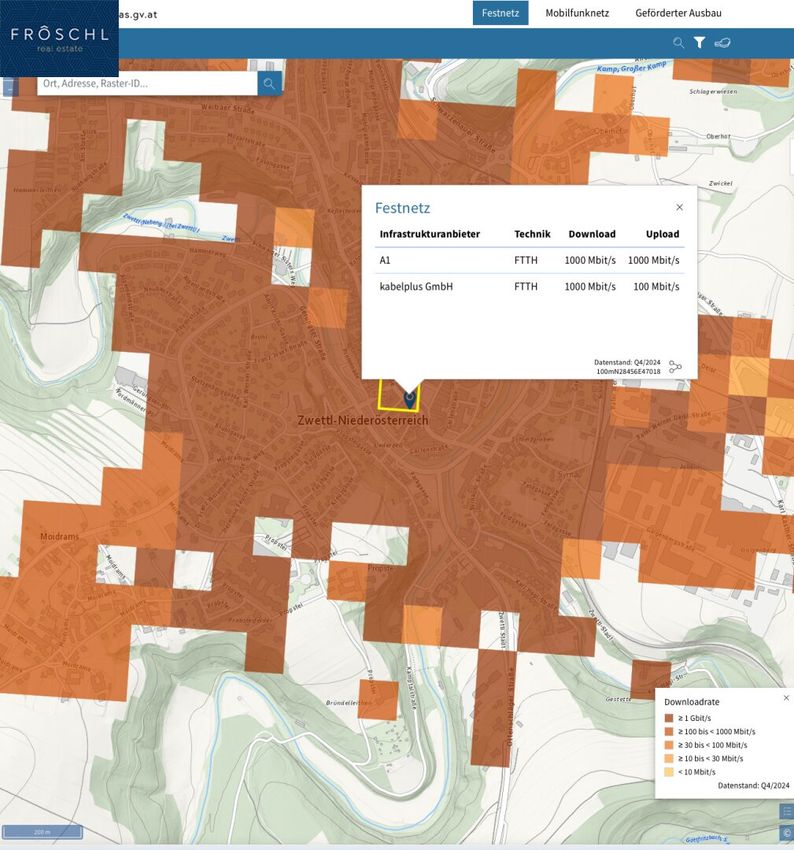The height and width of the screenshot is (850, 794).
Task: Click the icon right of the filter funnel
Action: [x=723, y=43]
